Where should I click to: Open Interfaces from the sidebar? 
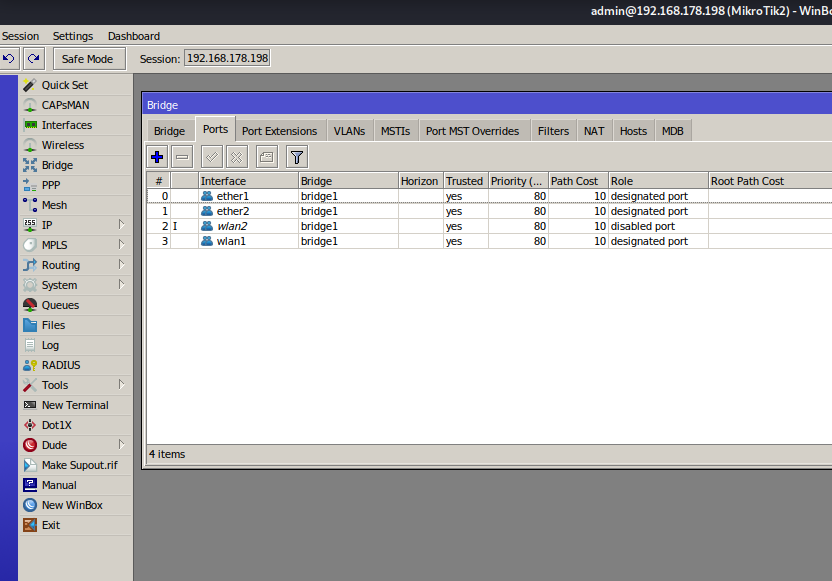pyautogui.click(x=75, y=125)
